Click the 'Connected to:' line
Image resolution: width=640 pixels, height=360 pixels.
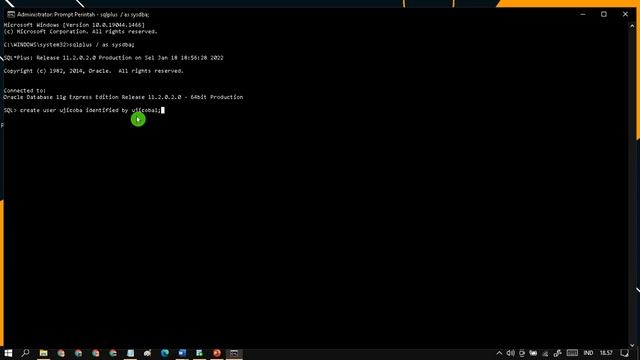coord(24,91)
